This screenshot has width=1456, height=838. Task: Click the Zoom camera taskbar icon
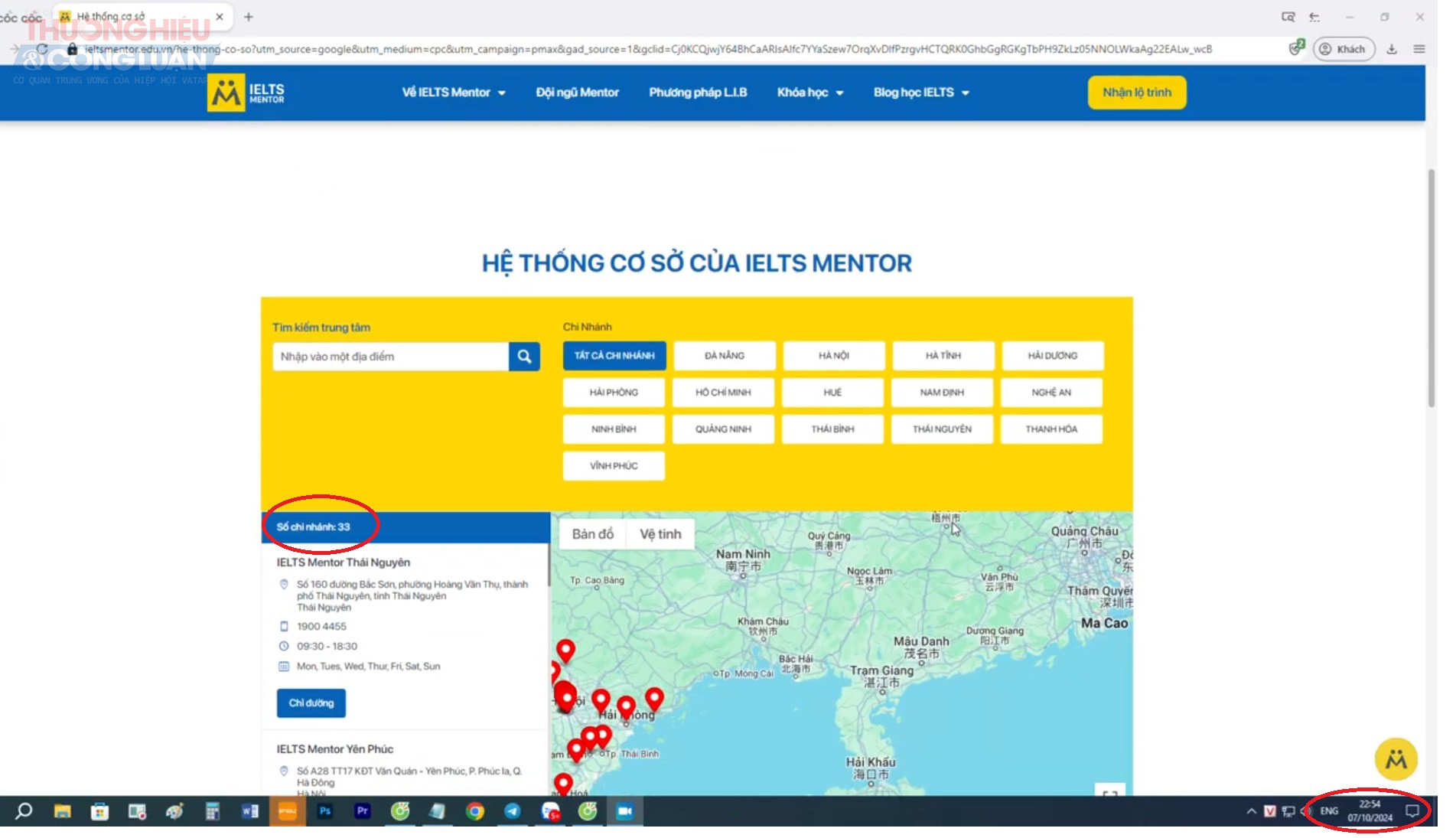point(625,811)
